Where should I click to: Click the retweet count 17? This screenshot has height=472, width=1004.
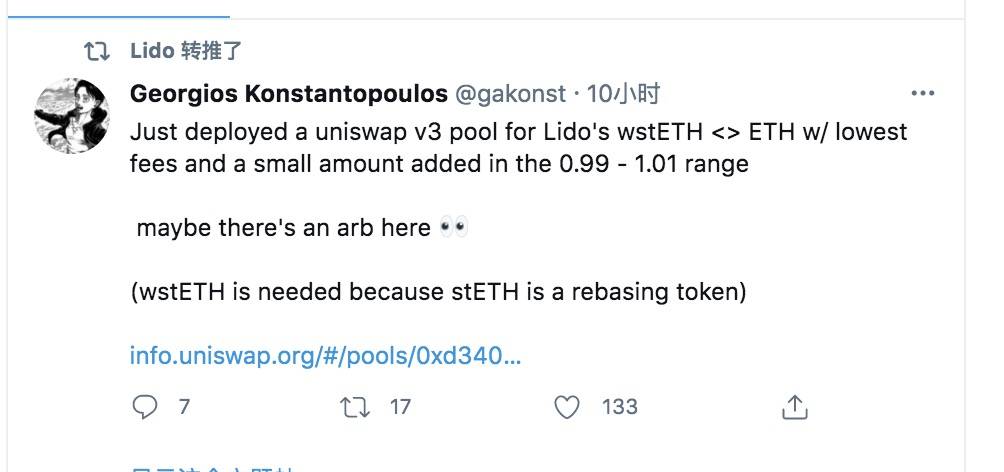coord(400,407)
